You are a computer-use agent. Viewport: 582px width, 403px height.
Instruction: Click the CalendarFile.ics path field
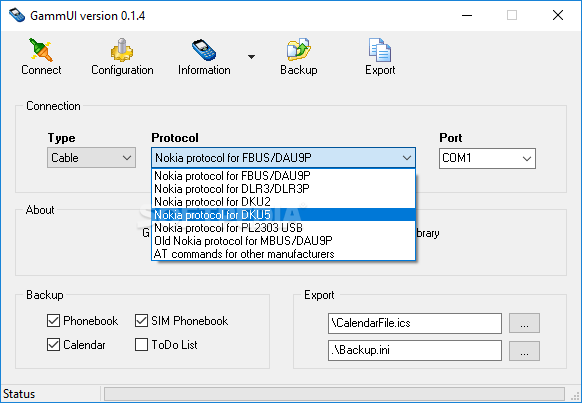(415, 323)
